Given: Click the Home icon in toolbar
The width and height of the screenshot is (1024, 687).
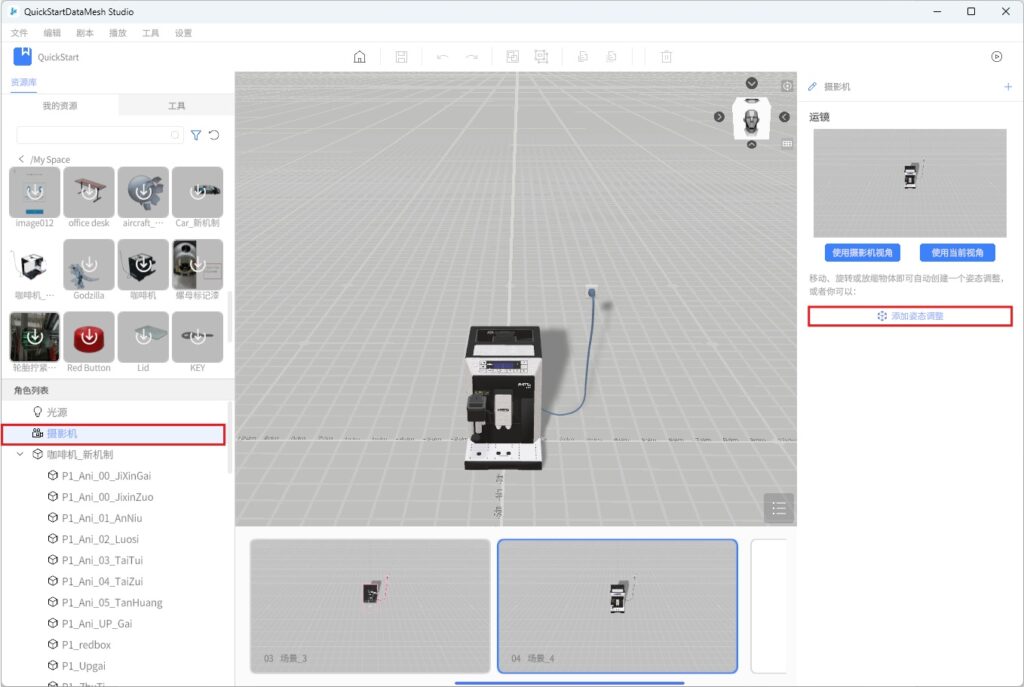Looking at the screenshot, I should [359, 57].
